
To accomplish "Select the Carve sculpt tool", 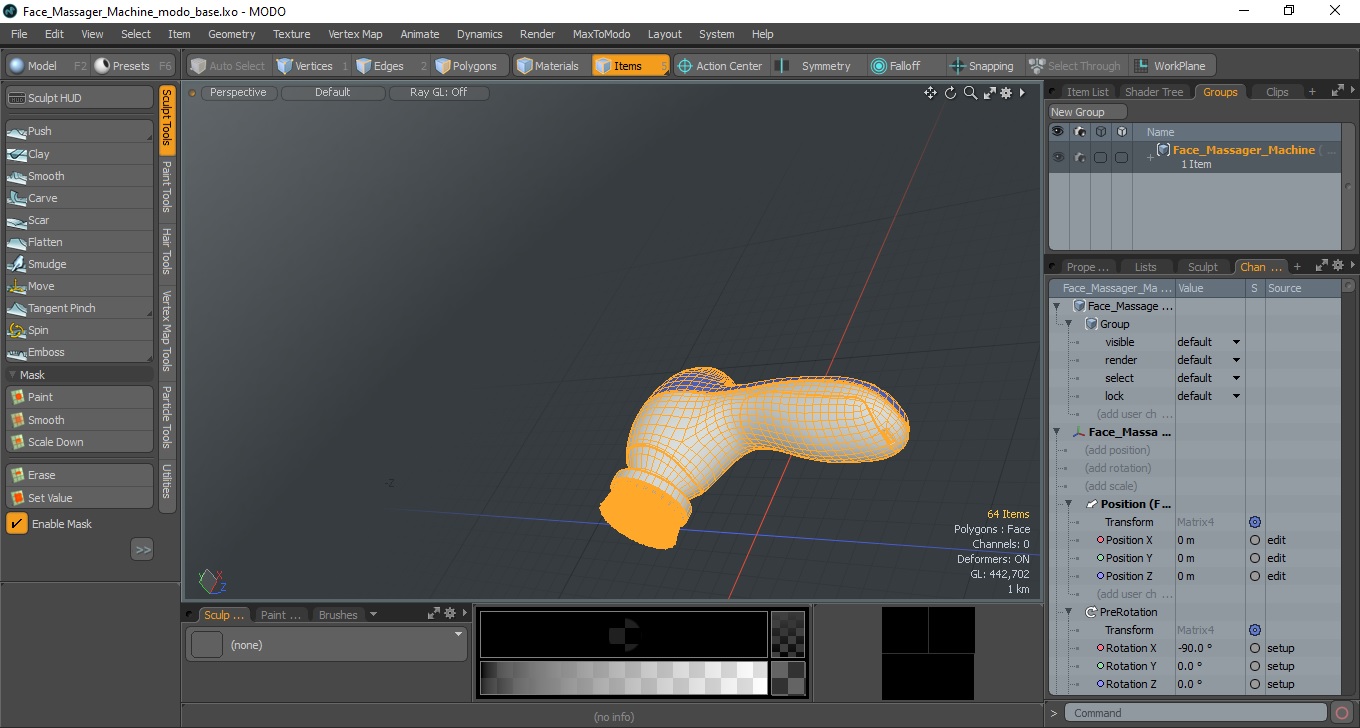I will (x=79, y=198).
